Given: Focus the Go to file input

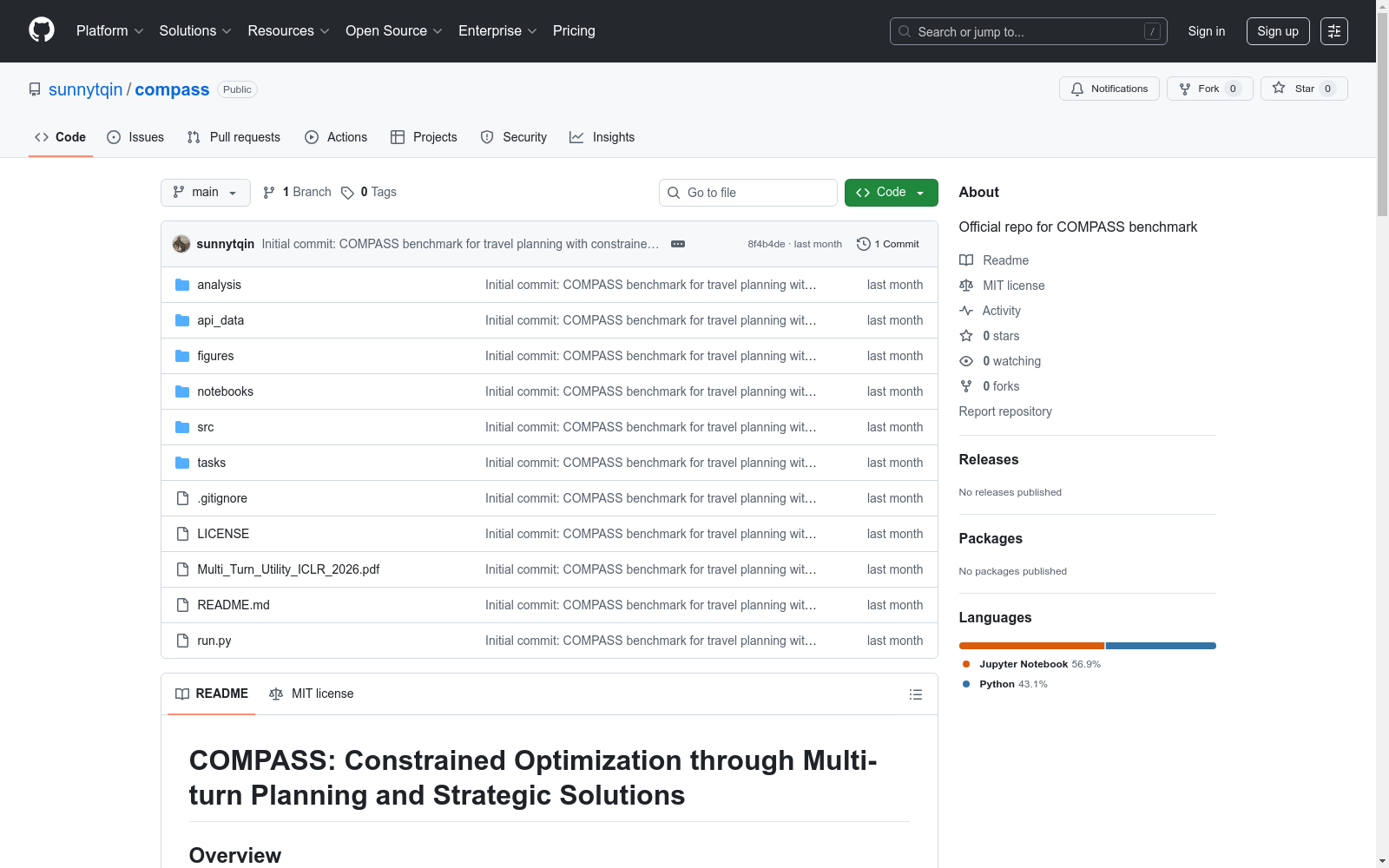Looking at the screenshot, I should click(x=748, y=193).
